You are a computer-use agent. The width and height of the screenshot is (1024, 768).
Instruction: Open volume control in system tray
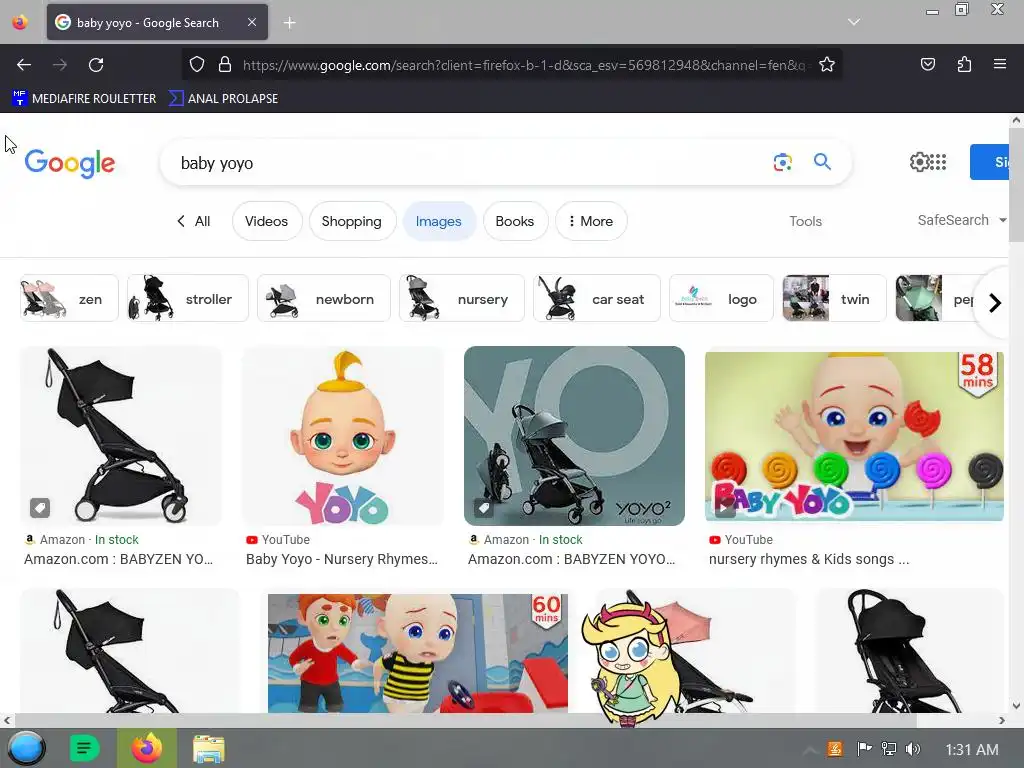click(913, 749)
